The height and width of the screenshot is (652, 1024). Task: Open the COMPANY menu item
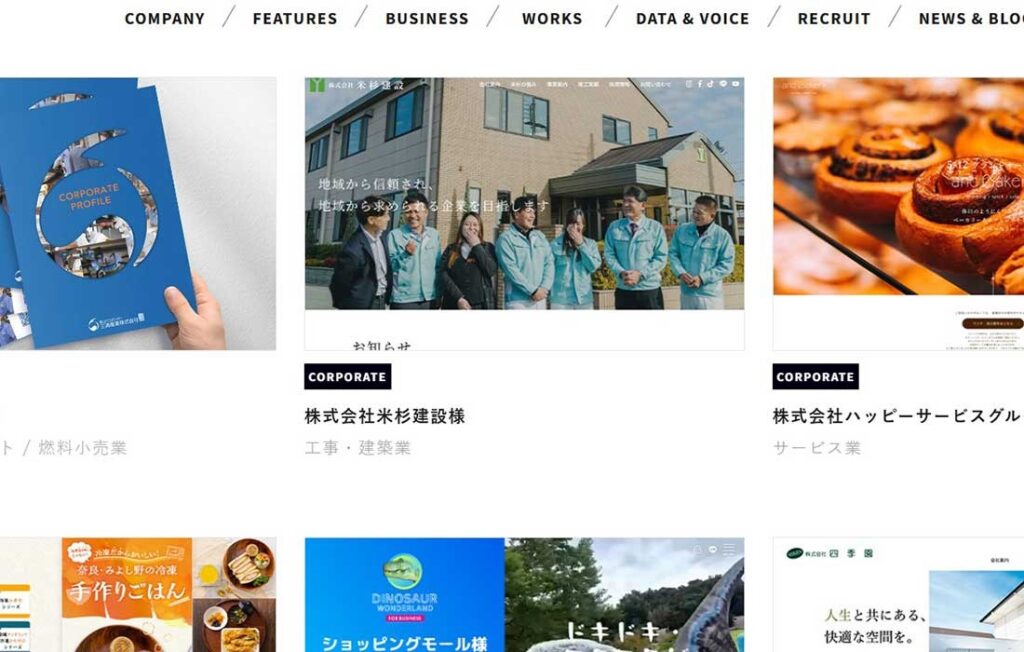coord(165,19)
